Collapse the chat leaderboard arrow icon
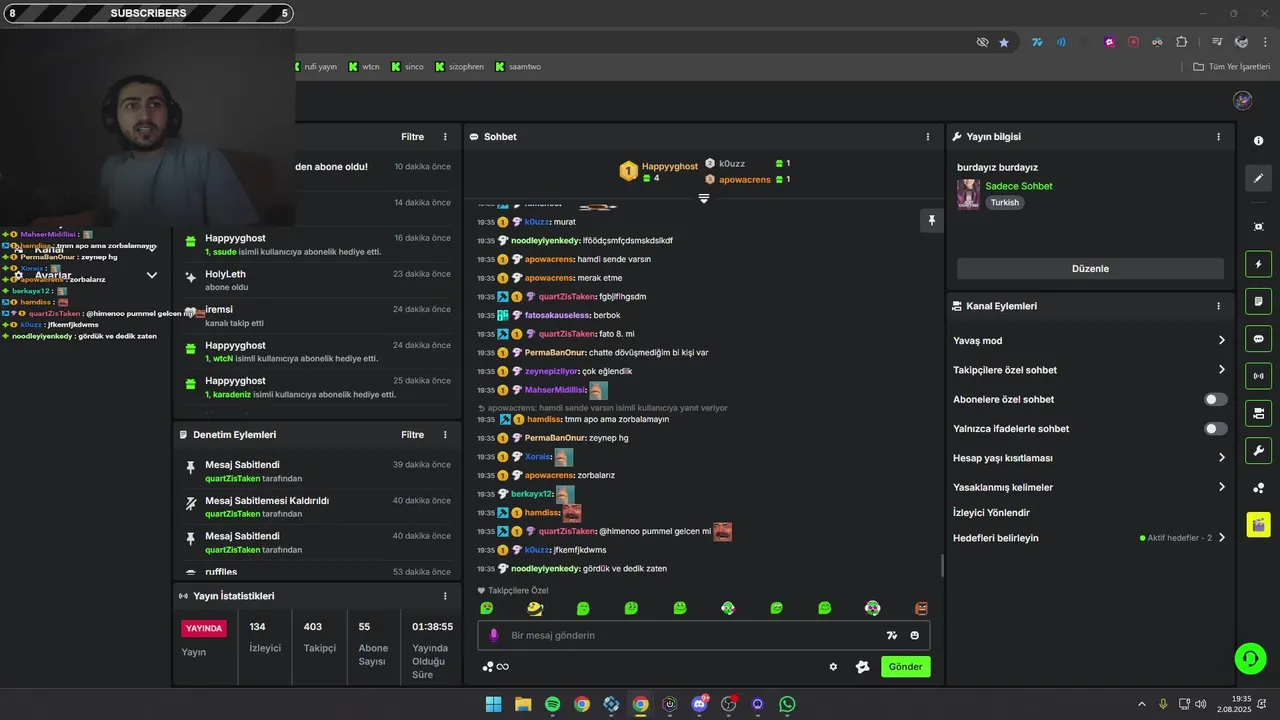The height and width of the screenshot is (720, 1280). click(704, 198)
